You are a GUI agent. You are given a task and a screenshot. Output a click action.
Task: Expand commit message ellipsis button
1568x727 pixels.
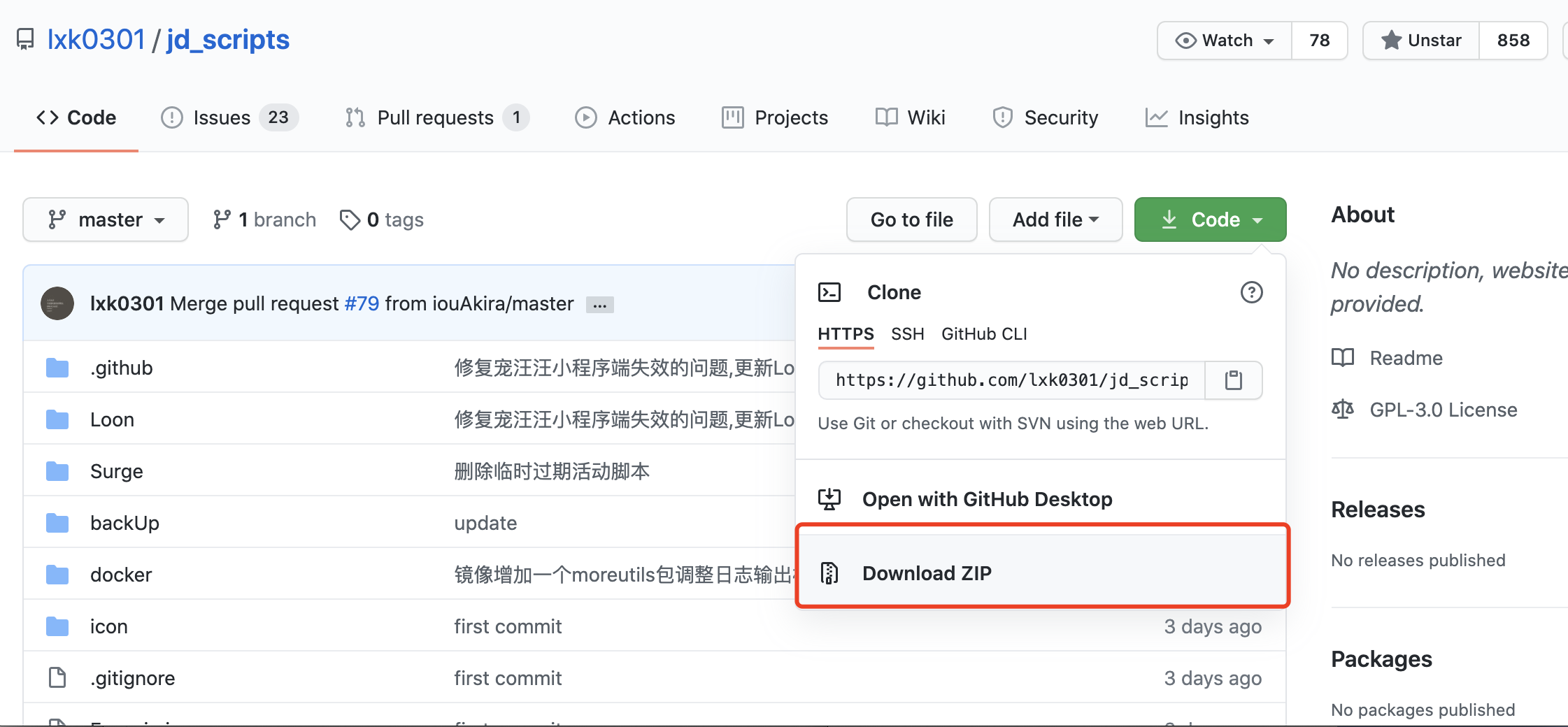coord(599,305)
